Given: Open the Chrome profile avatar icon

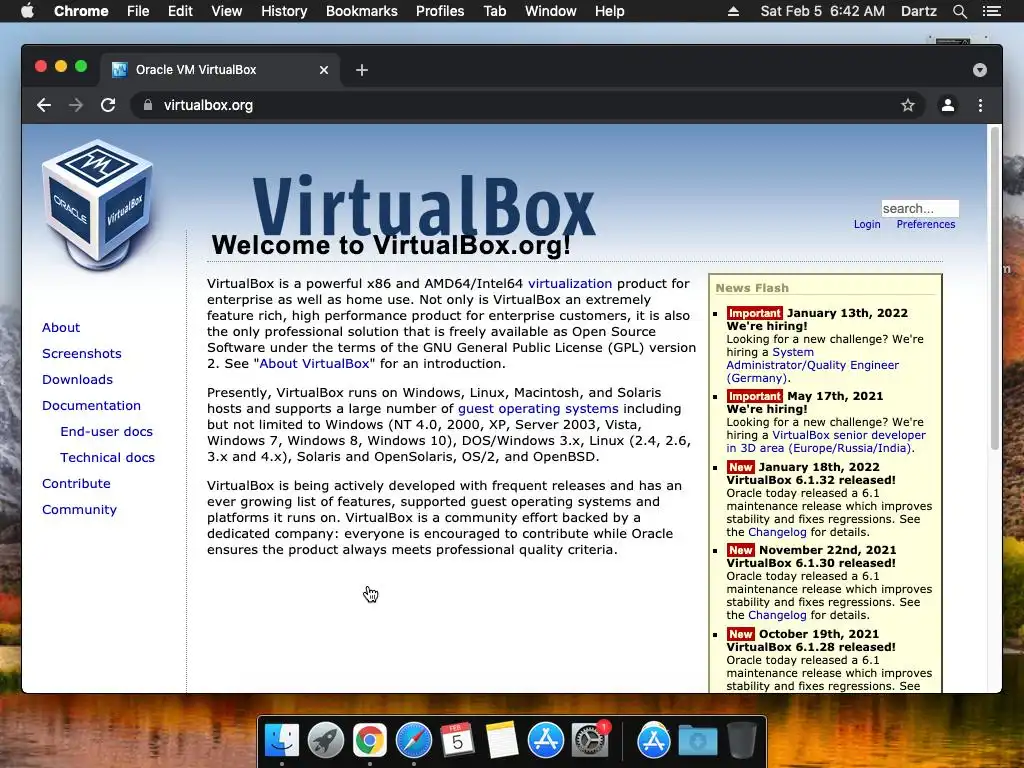Looking at the screenshot, I should click(948, 105).
